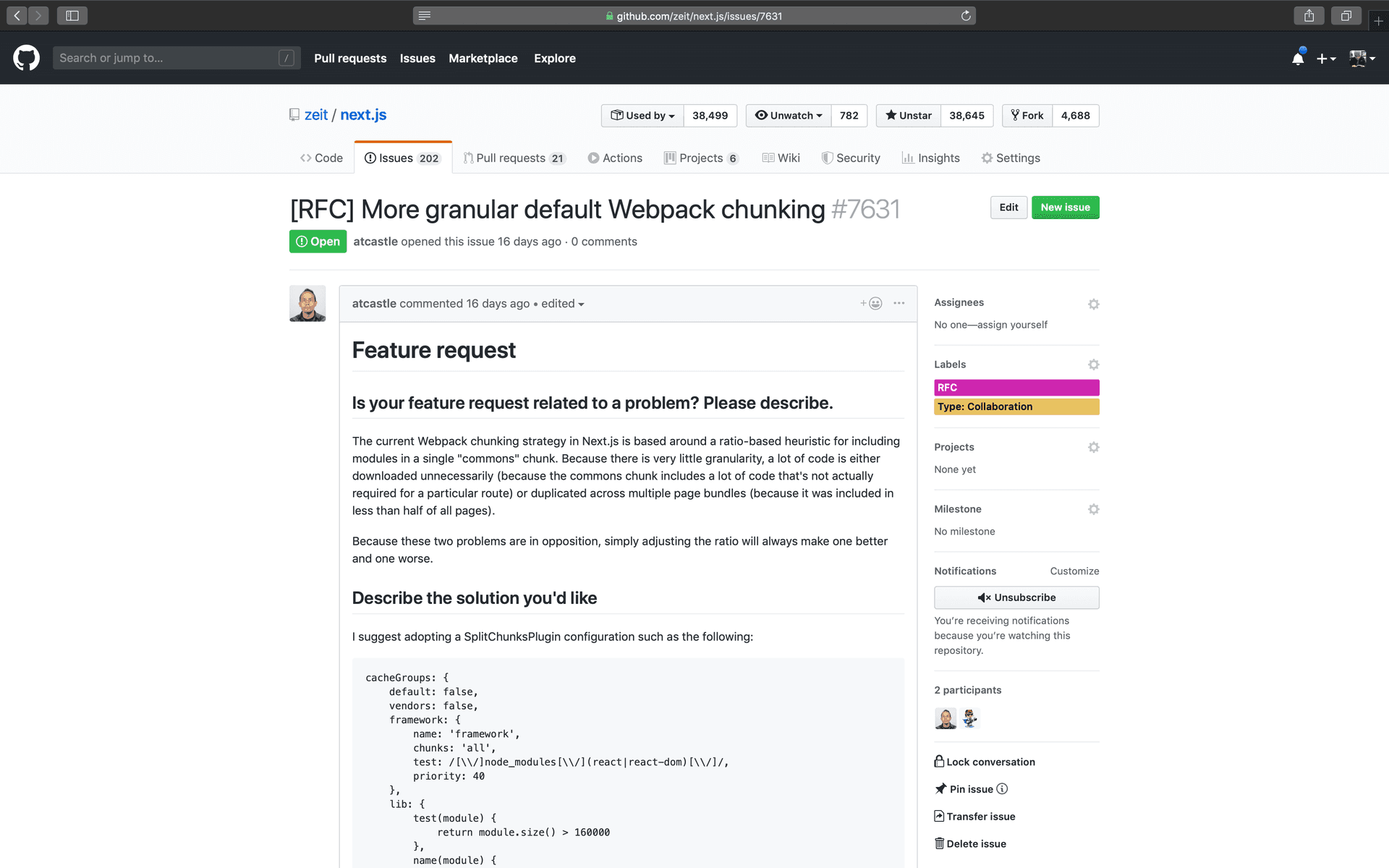Switch to the Security tab

click(851, 158)
